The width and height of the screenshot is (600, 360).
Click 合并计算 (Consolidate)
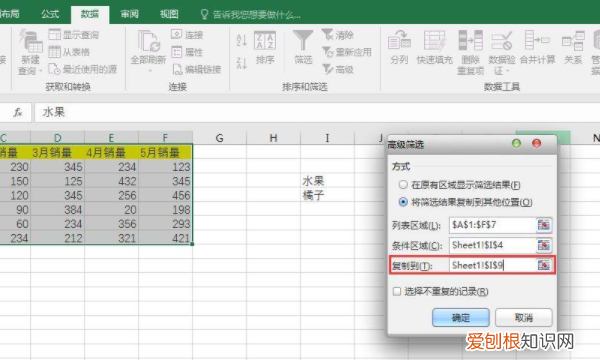(537, 48)
